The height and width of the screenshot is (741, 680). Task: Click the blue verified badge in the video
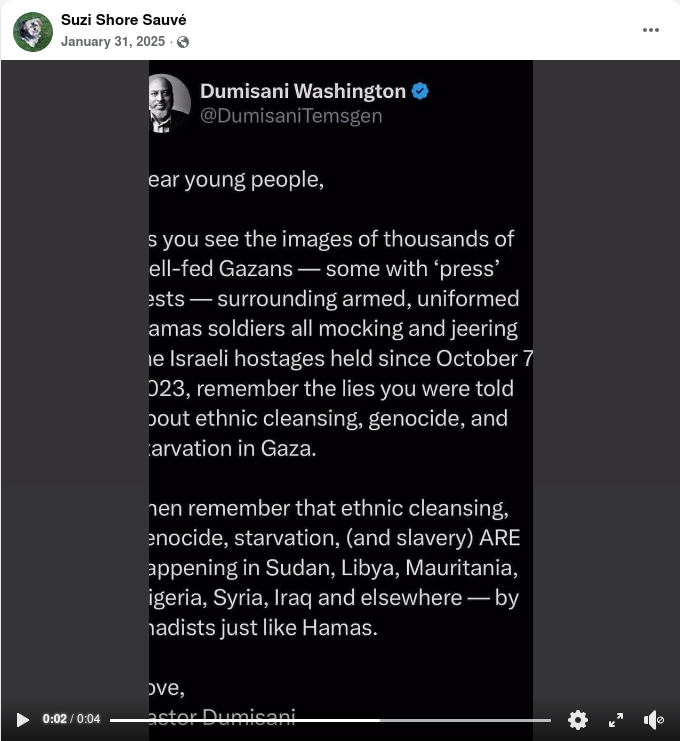coord(420,91)
